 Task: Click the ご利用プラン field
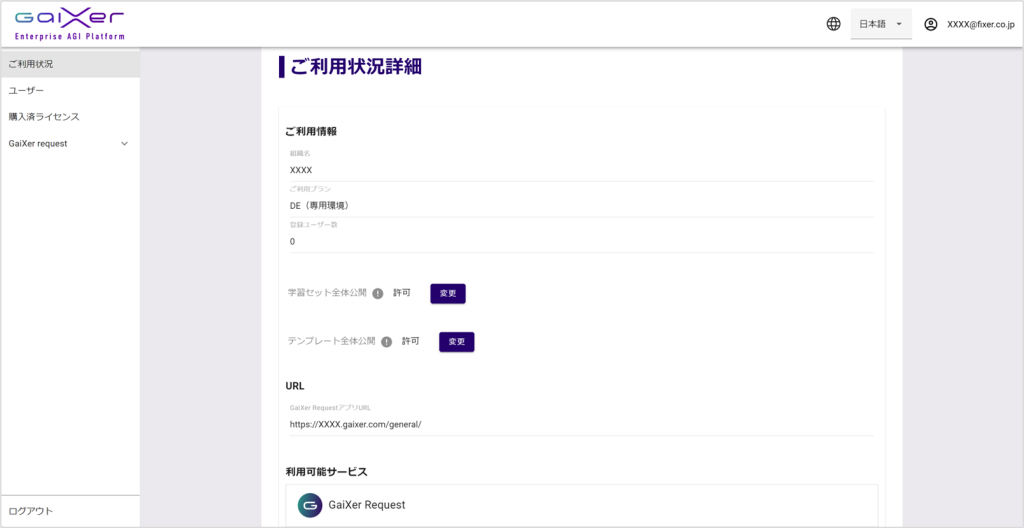coord(580,206)
